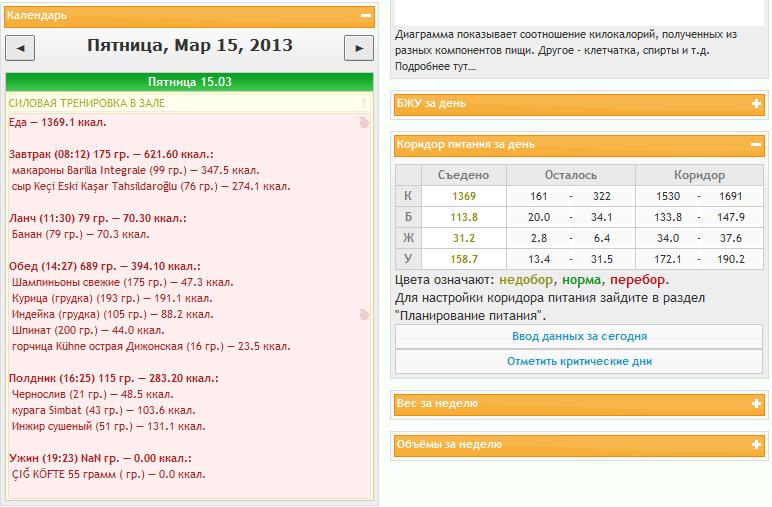The width and height of the screenshot is (772, 507).
Task: Click eaten protein value 113.8
Action: pyautogui.click(x=464, y=217)
